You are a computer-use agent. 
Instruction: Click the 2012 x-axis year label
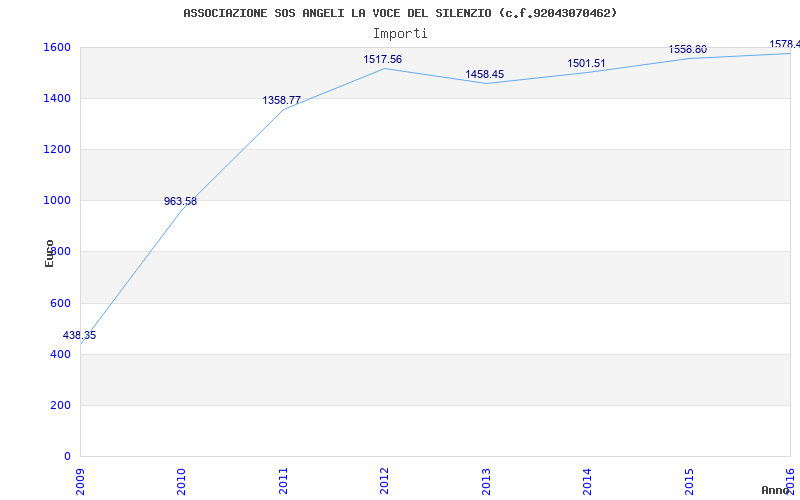click(x=384, y=481)
